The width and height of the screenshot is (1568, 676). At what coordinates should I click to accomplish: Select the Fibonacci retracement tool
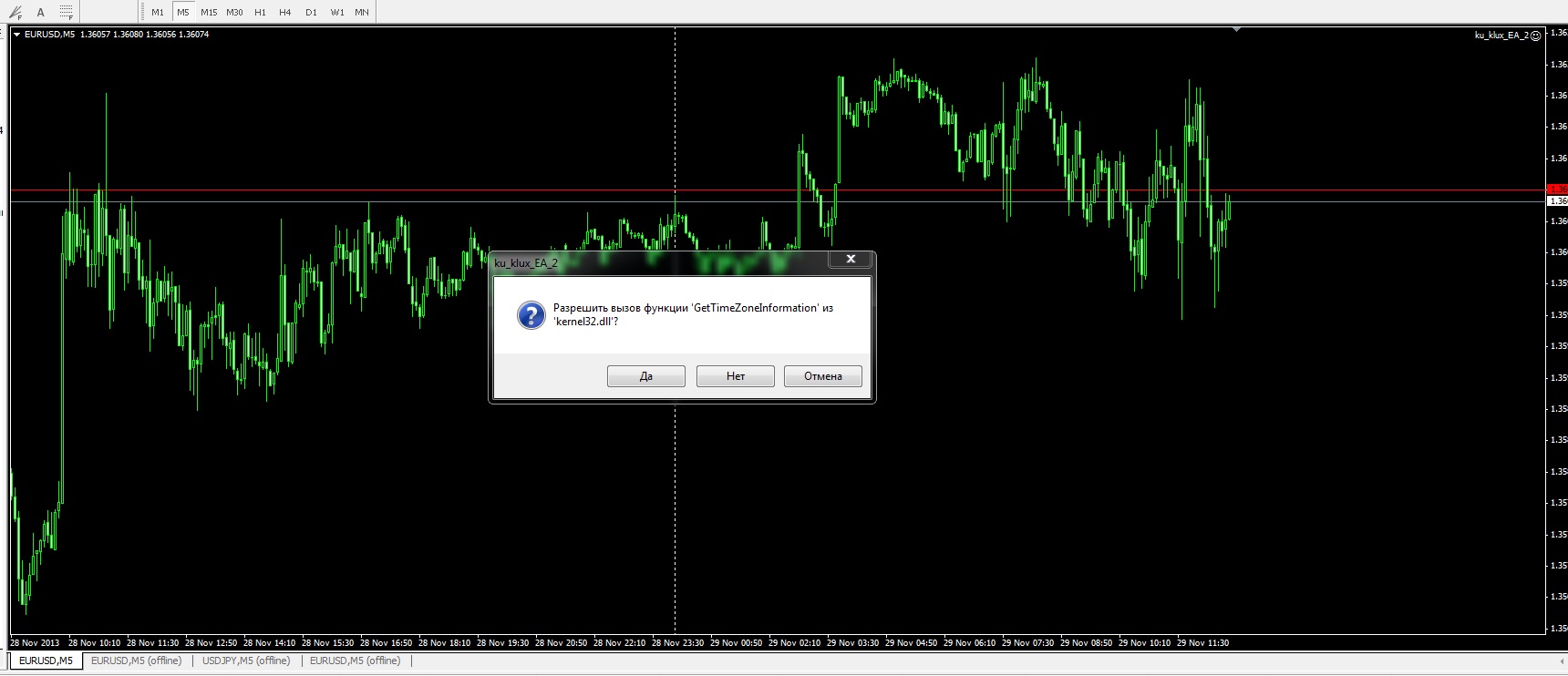(66, 13)
